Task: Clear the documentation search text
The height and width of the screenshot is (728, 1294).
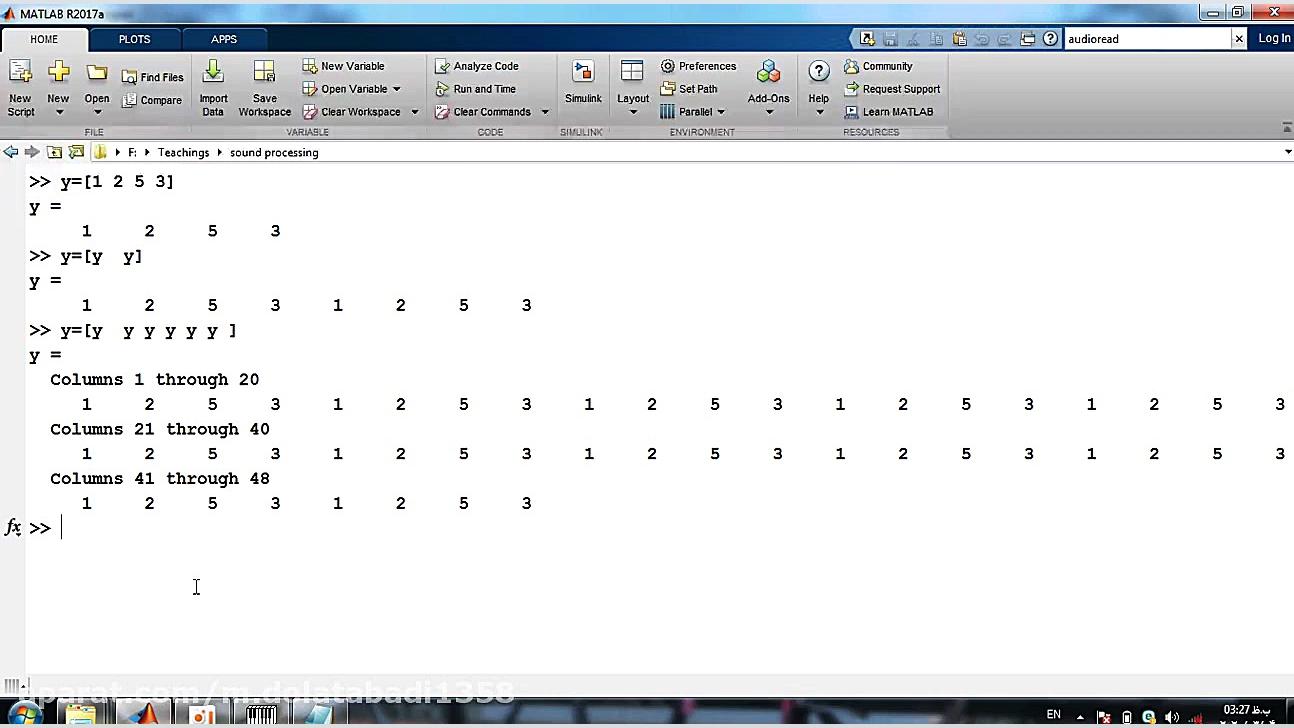Action: [1239, 39]
